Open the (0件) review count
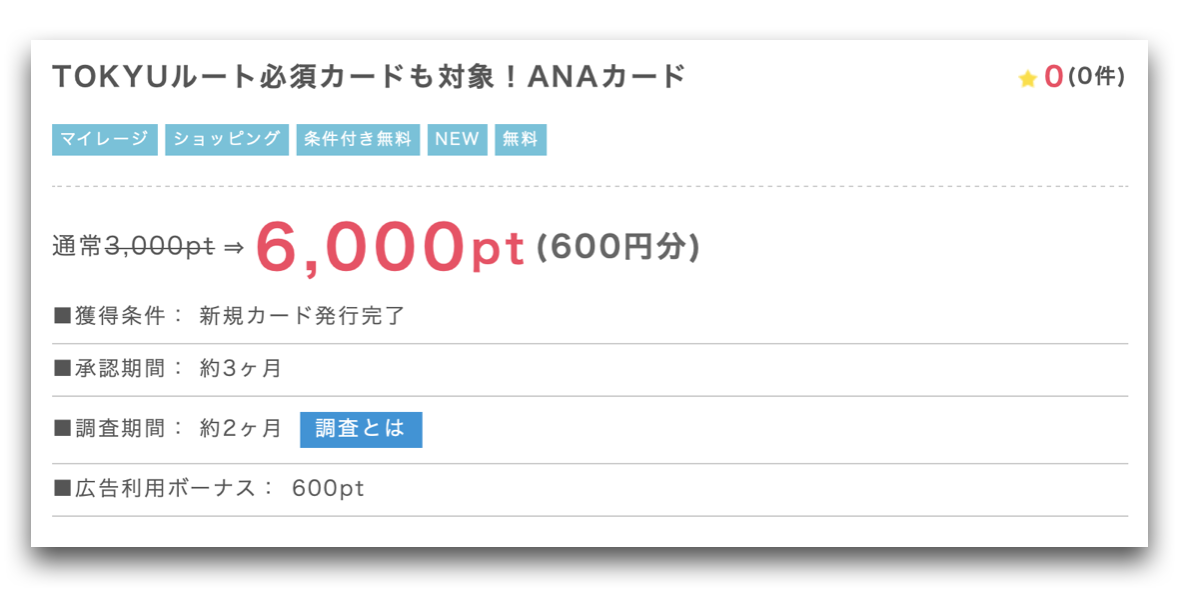Image resolution: width=1182 pixels, height=590 pixels. pyautogui.click(x=1096, y=77)
